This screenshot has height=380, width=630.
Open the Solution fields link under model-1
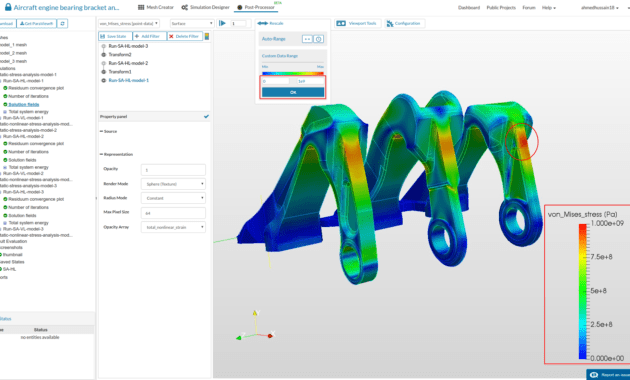coord(24,104)
